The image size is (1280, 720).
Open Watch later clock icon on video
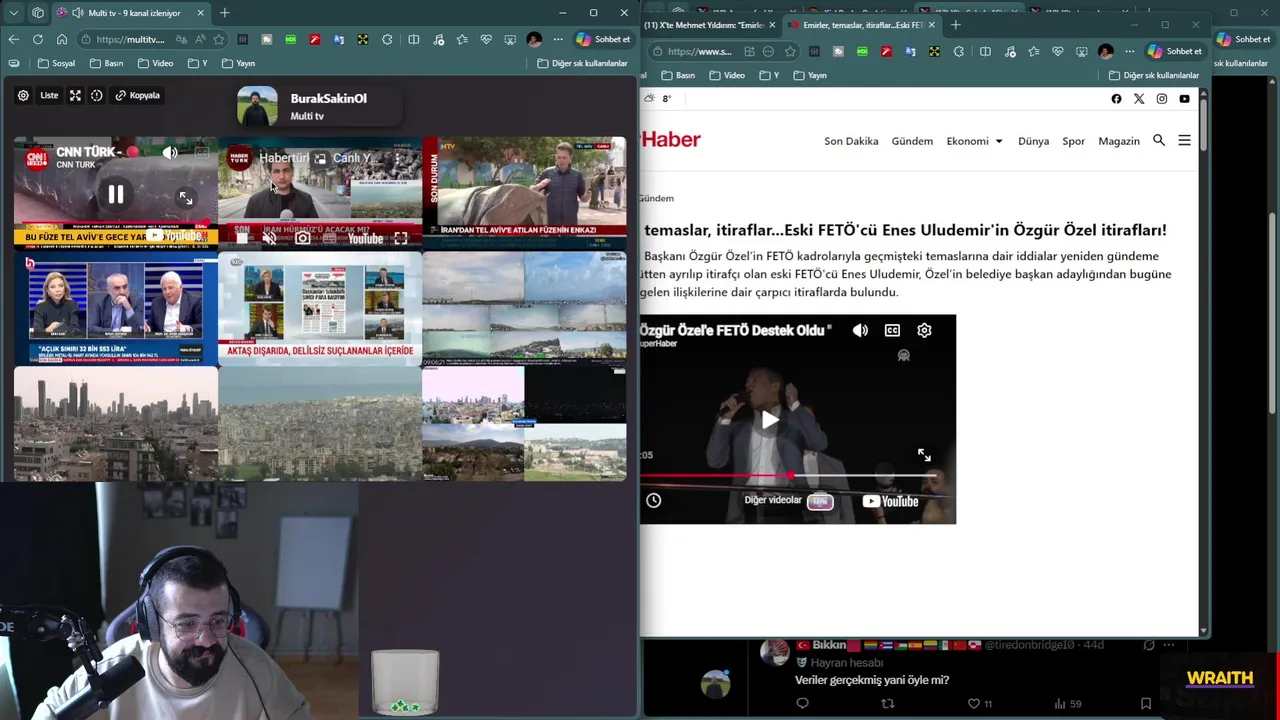tap(653, 500)
